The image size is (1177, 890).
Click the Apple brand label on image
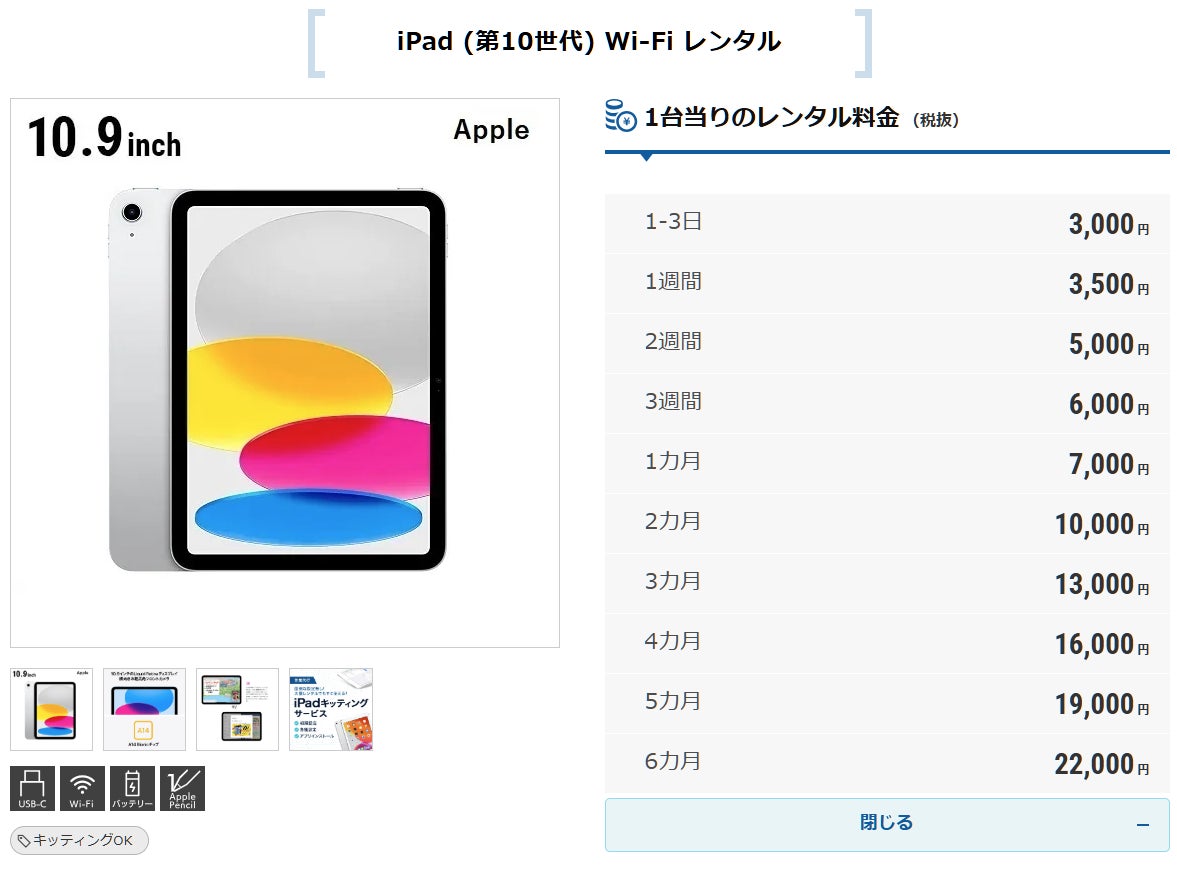pyautogui.click(x=492, y=131)
